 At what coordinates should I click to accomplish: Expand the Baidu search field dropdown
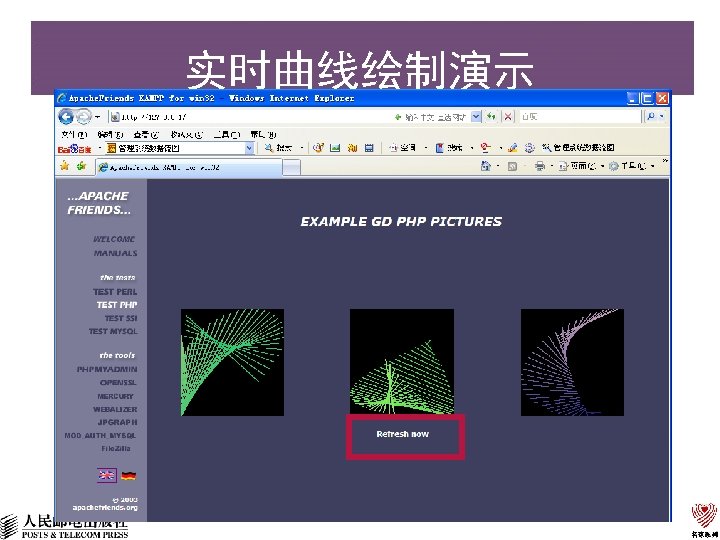tap(249, 148)
